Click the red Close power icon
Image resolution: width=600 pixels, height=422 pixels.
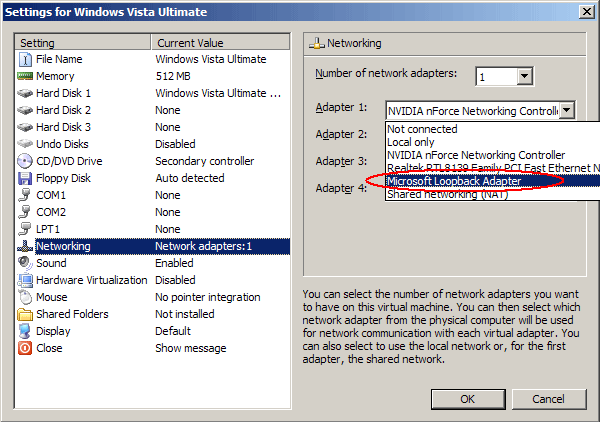pos(25,348)
